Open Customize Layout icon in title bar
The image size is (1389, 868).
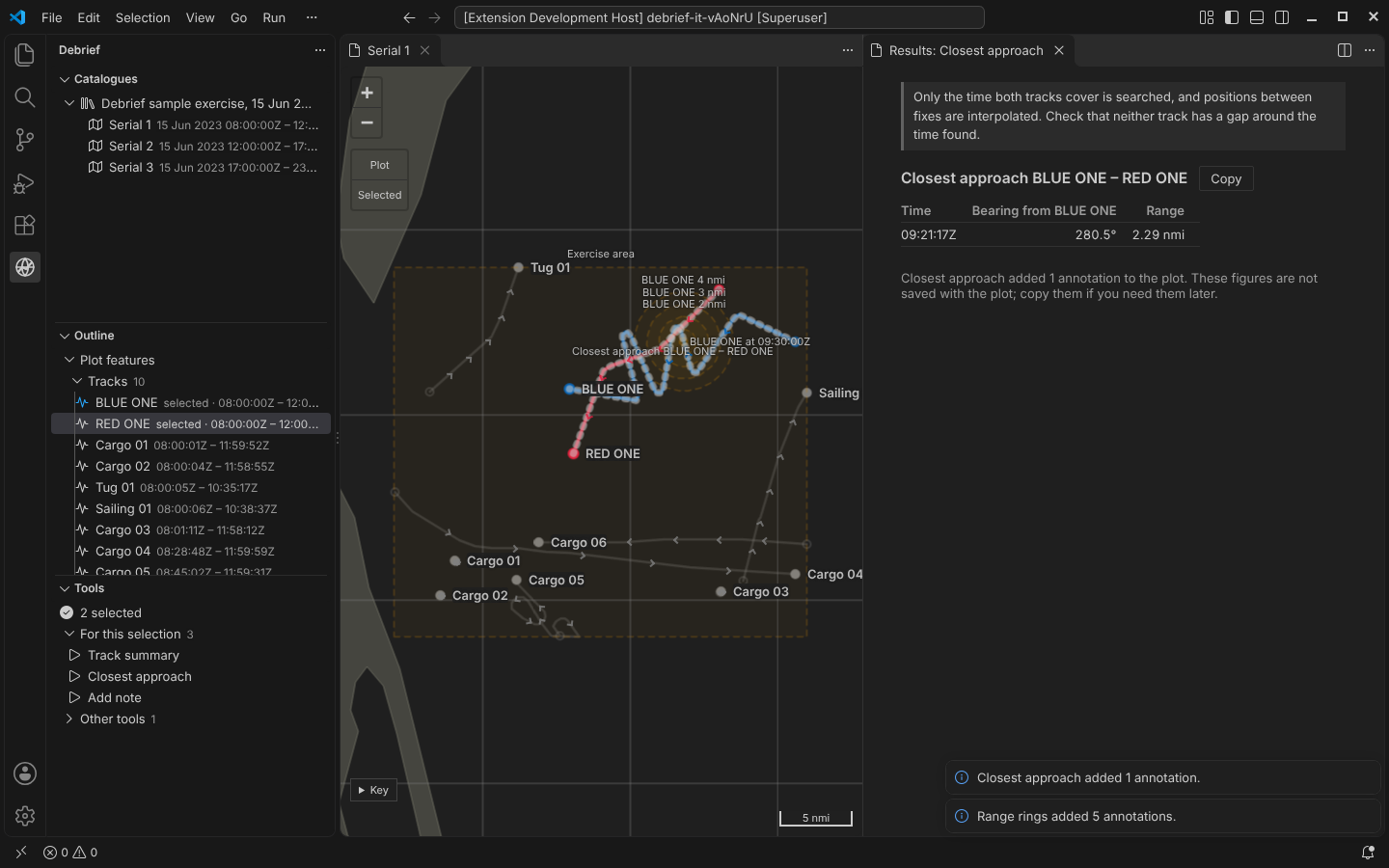[1207, 17]
